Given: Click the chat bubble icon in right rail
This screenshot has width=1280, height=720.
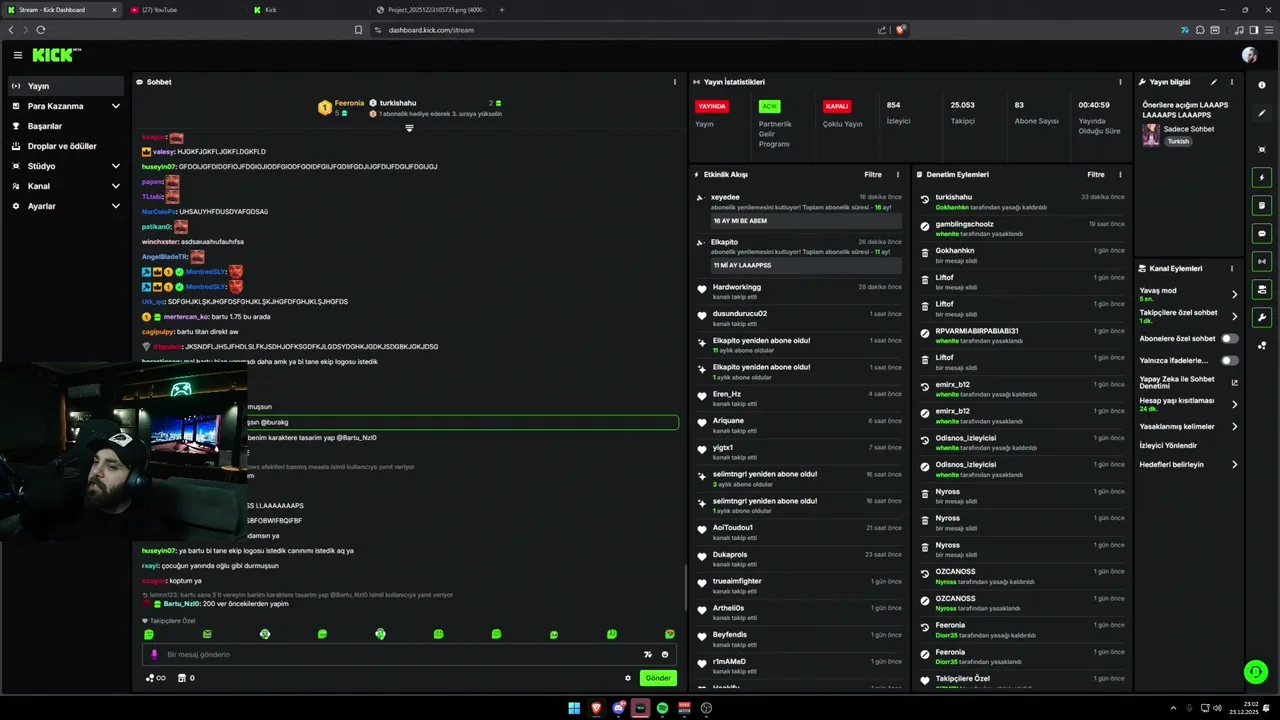Looking at the screenshot, I should [1262, 233].
